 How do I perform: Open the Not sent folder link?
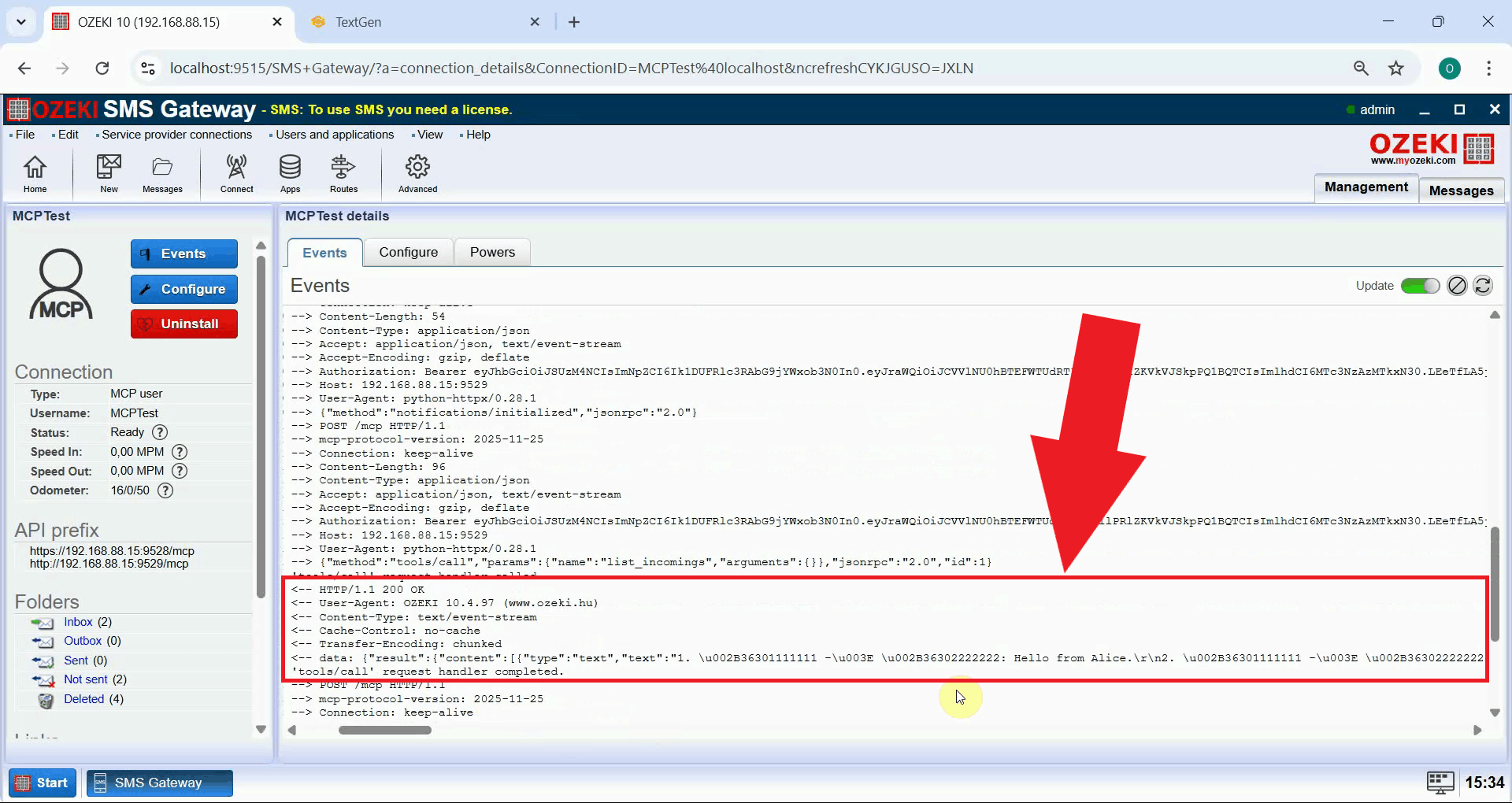pyautogui.click(x=86, y=679)
